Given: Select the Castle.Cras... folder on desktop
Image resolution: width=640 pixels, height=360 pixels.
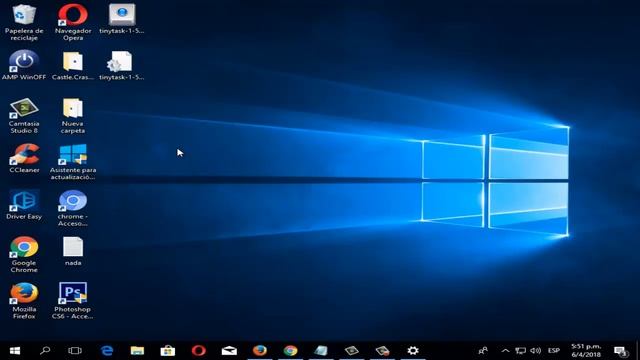Looking at the screenshot, I should [x=73, y=65].
